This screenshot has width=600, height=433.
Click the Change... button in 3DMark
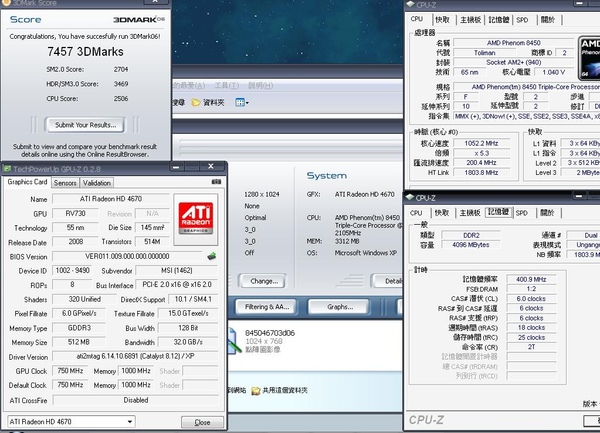click(x=262, y=281)
